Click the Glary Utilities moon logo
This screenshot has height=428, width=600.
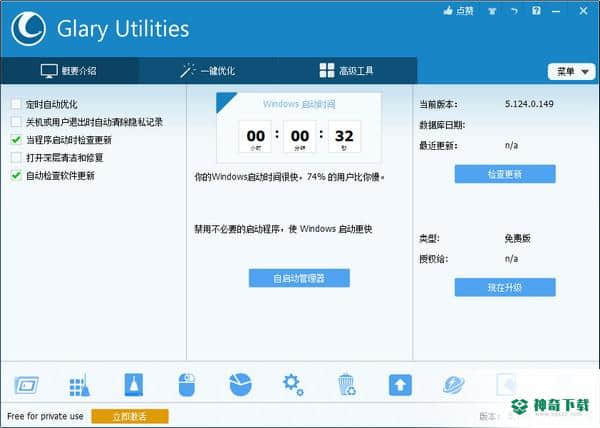pos(28,29)
